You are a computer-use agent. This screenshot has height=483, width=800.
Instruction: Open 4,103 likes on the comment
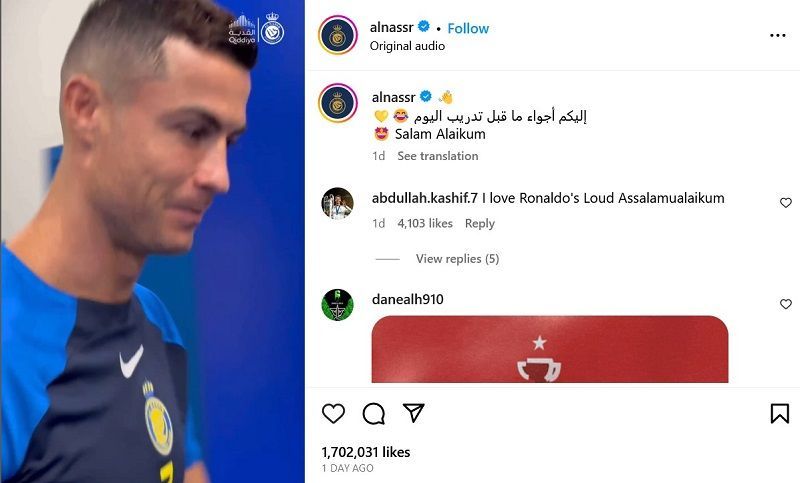[x=425, y=223]
